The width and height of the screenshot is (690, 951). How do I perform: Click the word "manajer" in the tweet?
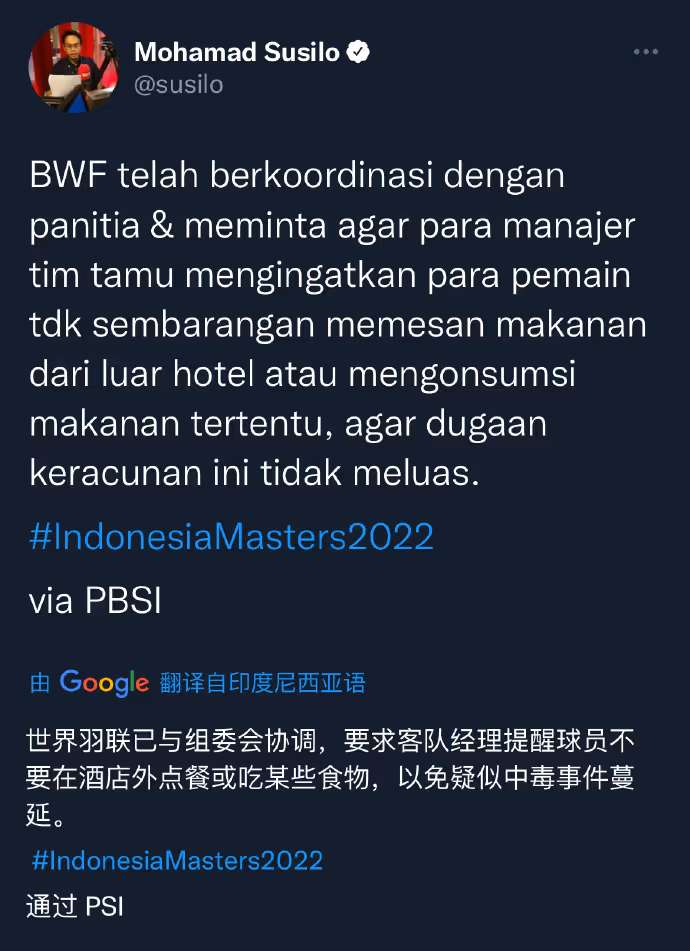click(569, 226)
